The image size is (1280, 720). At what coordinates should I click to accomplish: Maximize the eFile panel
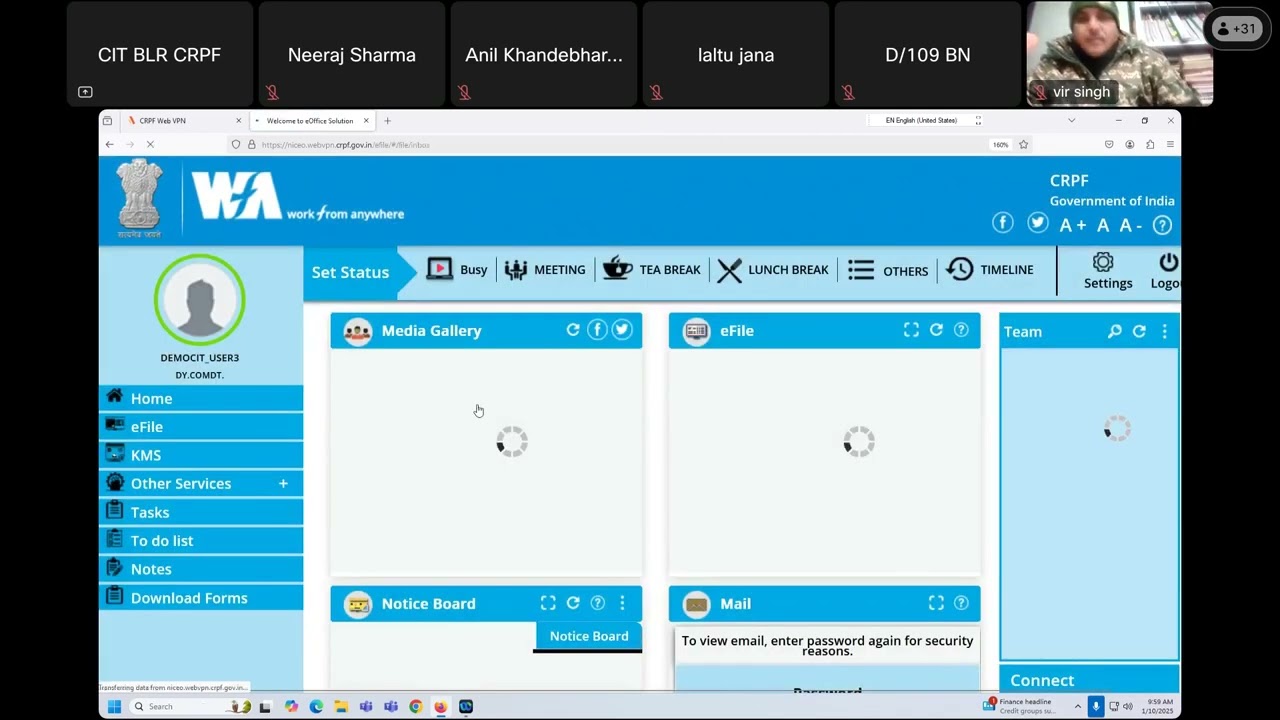[x=911, y=330]
